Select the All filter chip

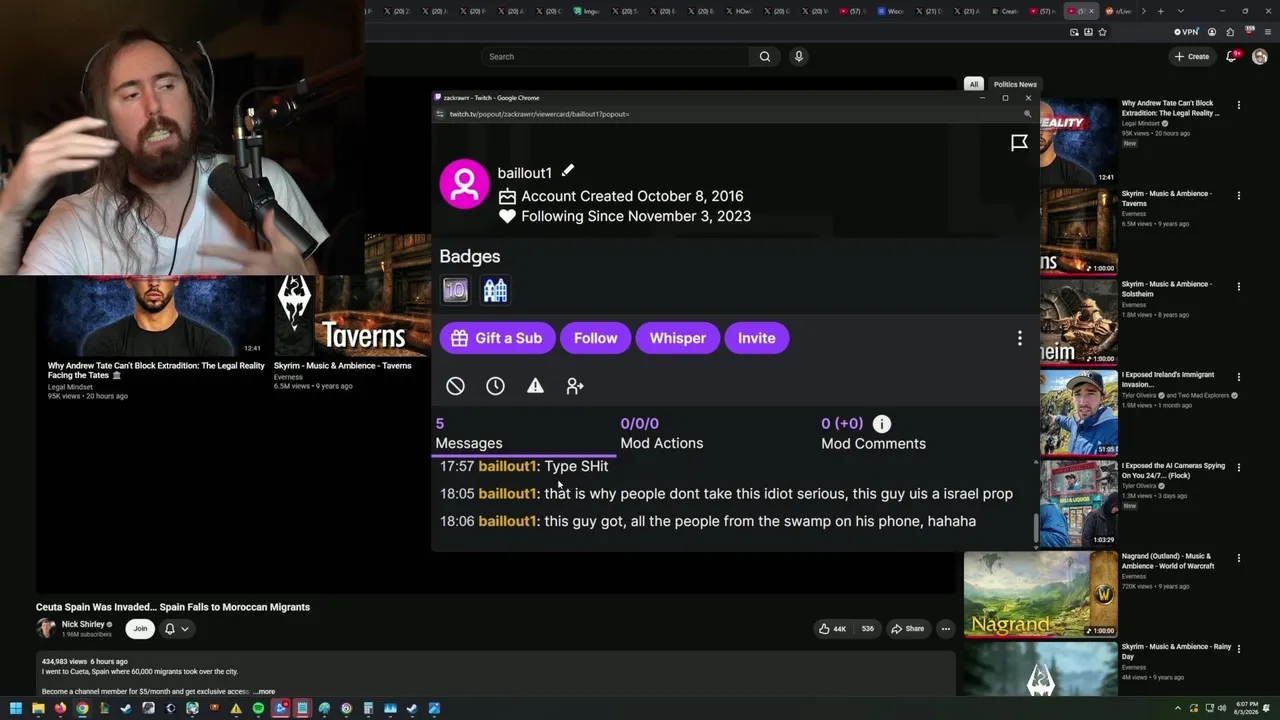click(973, 84)
